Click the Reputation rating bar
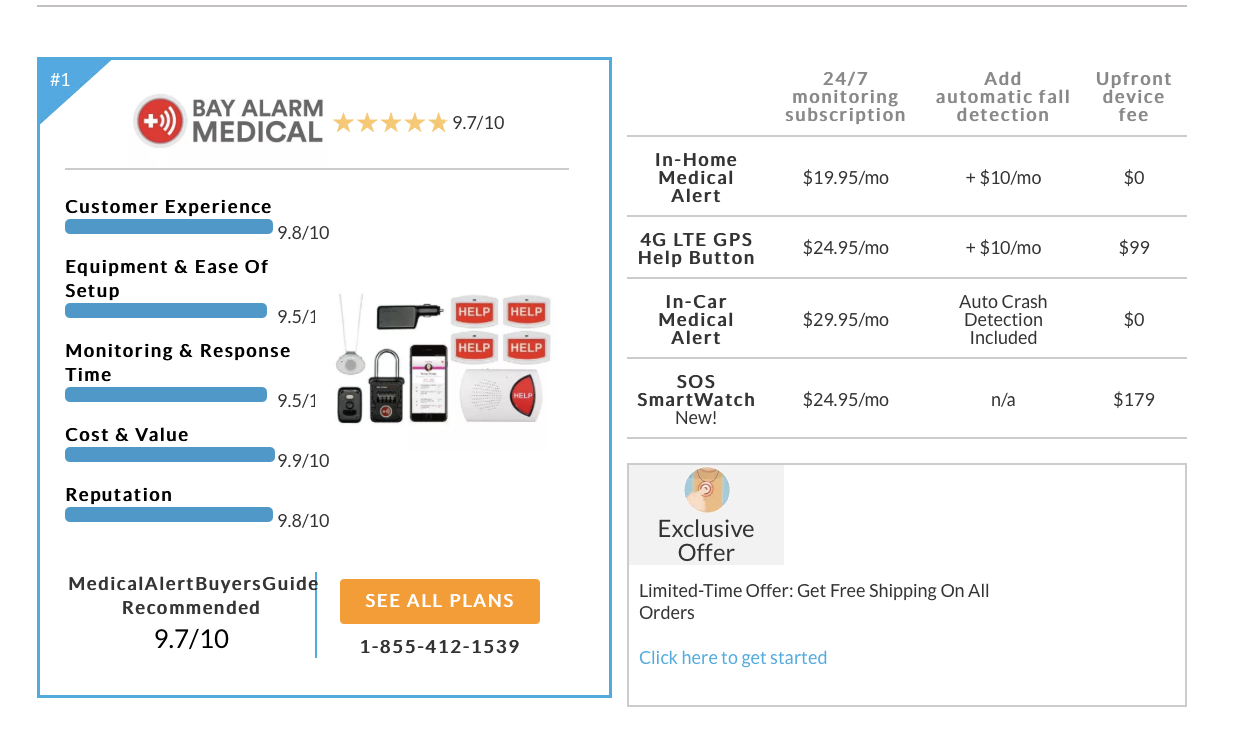The image size is (1238, 738). click(169, 515)
